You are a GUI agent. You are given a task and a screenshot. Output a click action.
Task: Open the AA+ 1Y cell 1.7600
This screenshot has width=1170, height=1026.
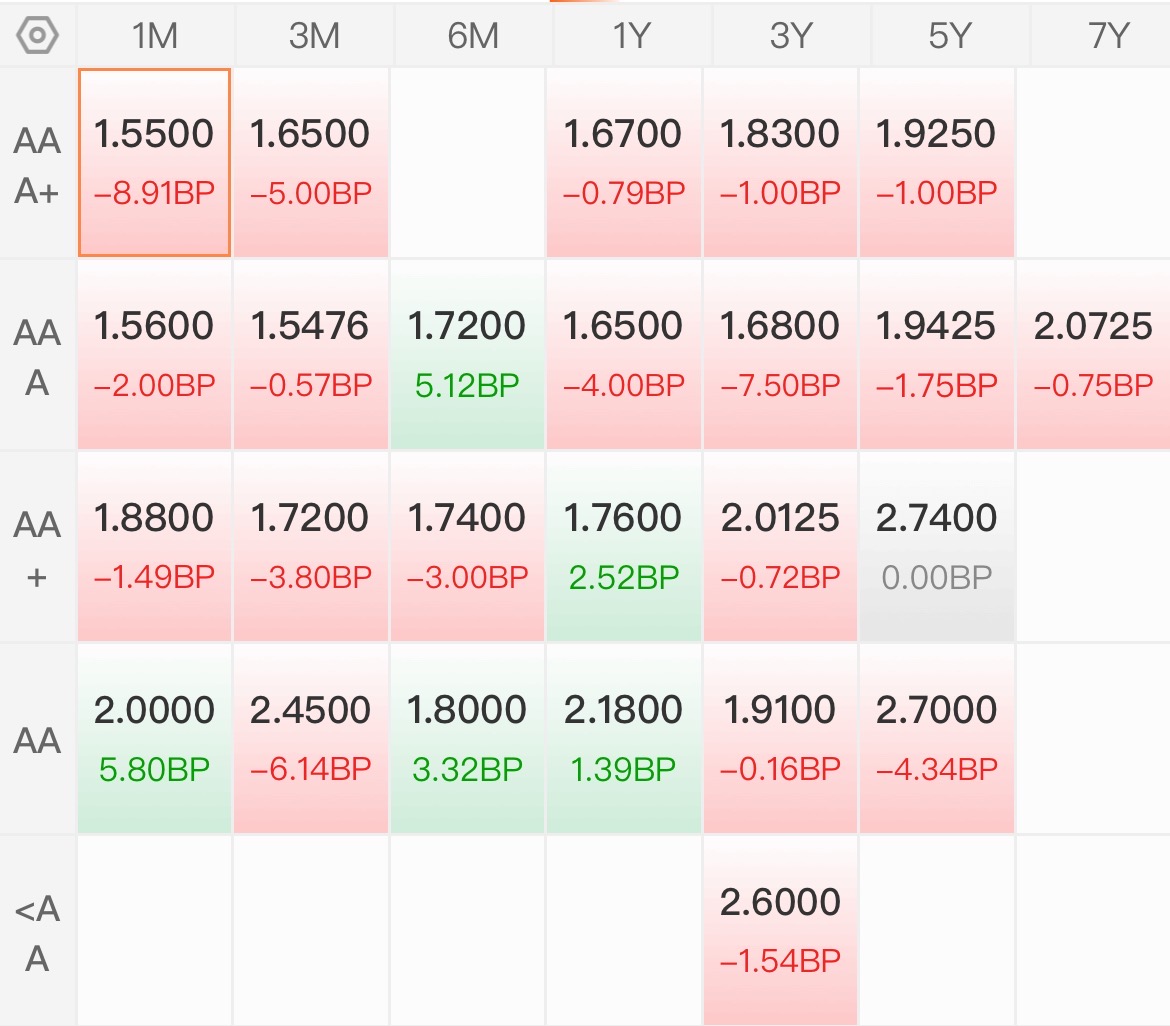(624, 546)
